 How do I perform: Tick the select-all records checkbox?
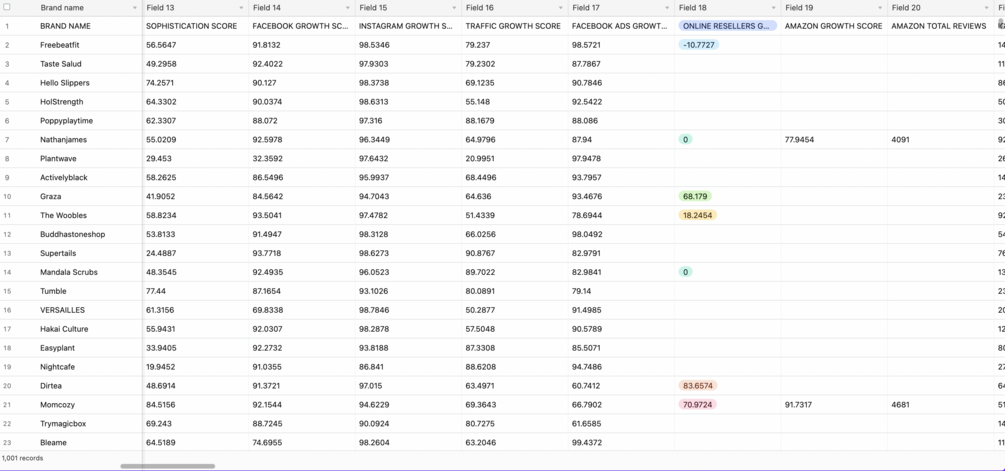click(7, 7)
